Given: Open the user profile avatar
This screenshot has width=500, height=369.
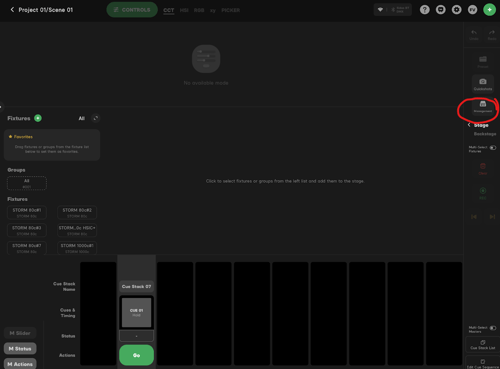Looking at the screenshot, I should (x=473, y=10).
